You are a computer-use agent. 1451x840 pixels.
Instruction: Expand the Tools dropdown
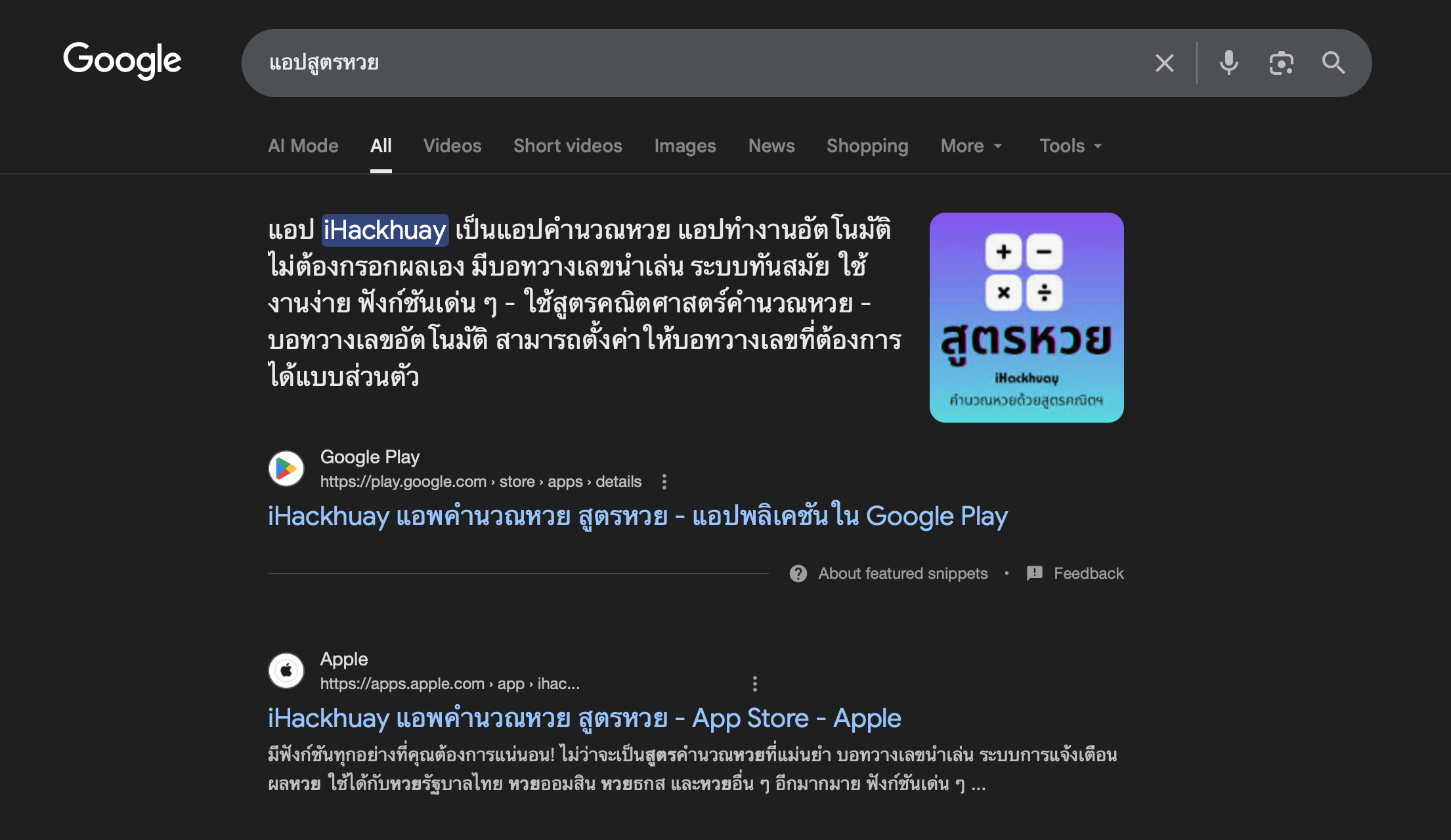[1070, 146]
